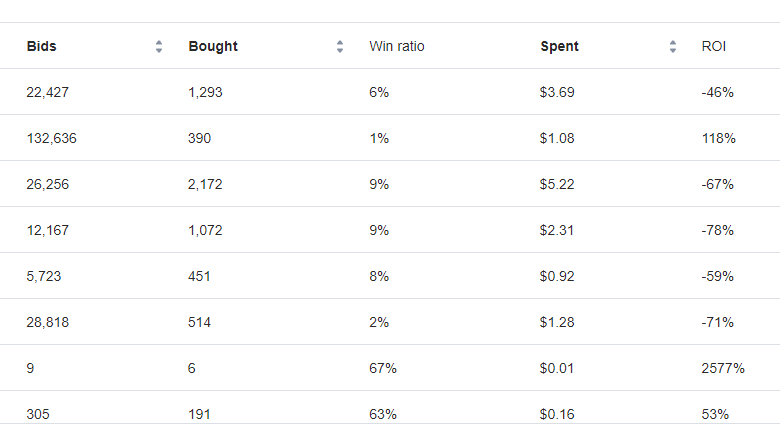Click the $5.22 spent value

click(557, 184)
